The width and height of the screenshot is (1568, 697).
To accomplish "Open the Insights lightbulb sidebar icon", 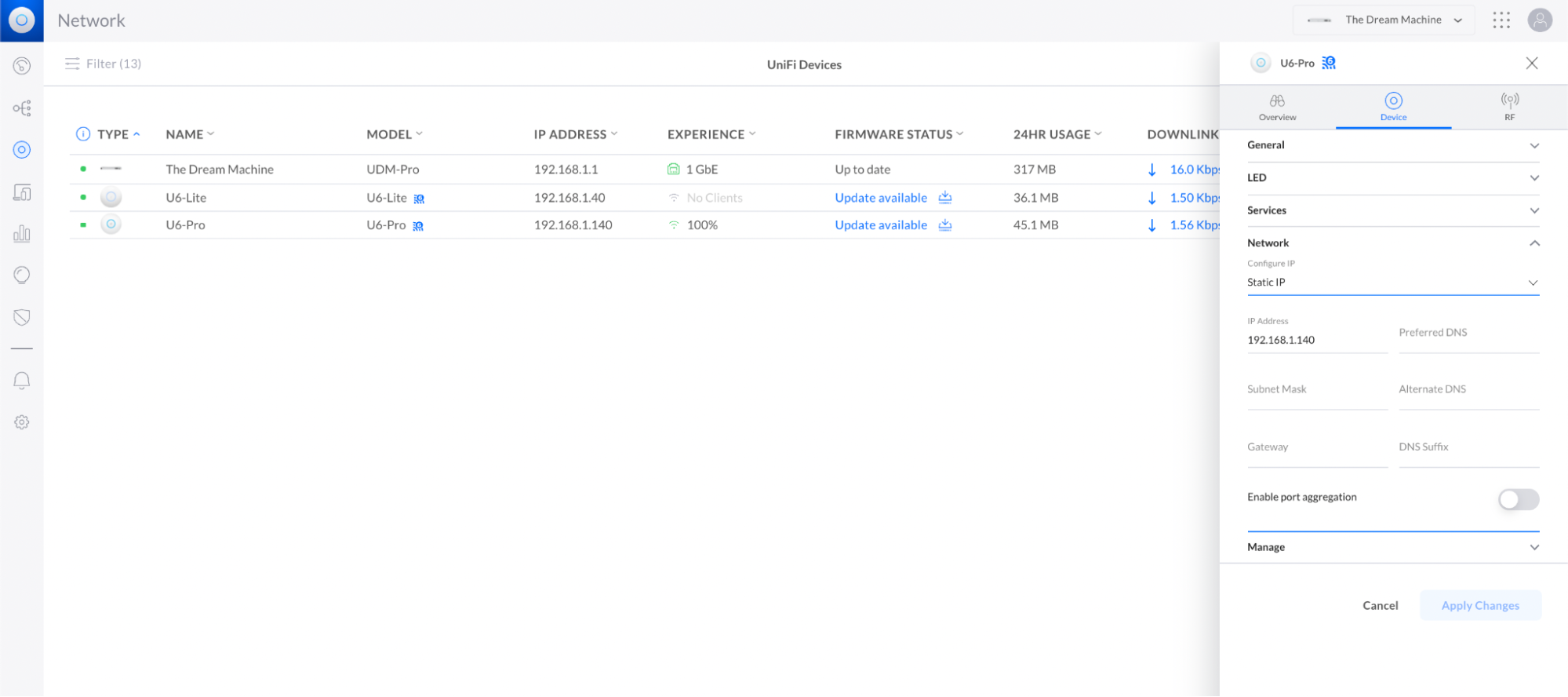I will pos(22,276).
